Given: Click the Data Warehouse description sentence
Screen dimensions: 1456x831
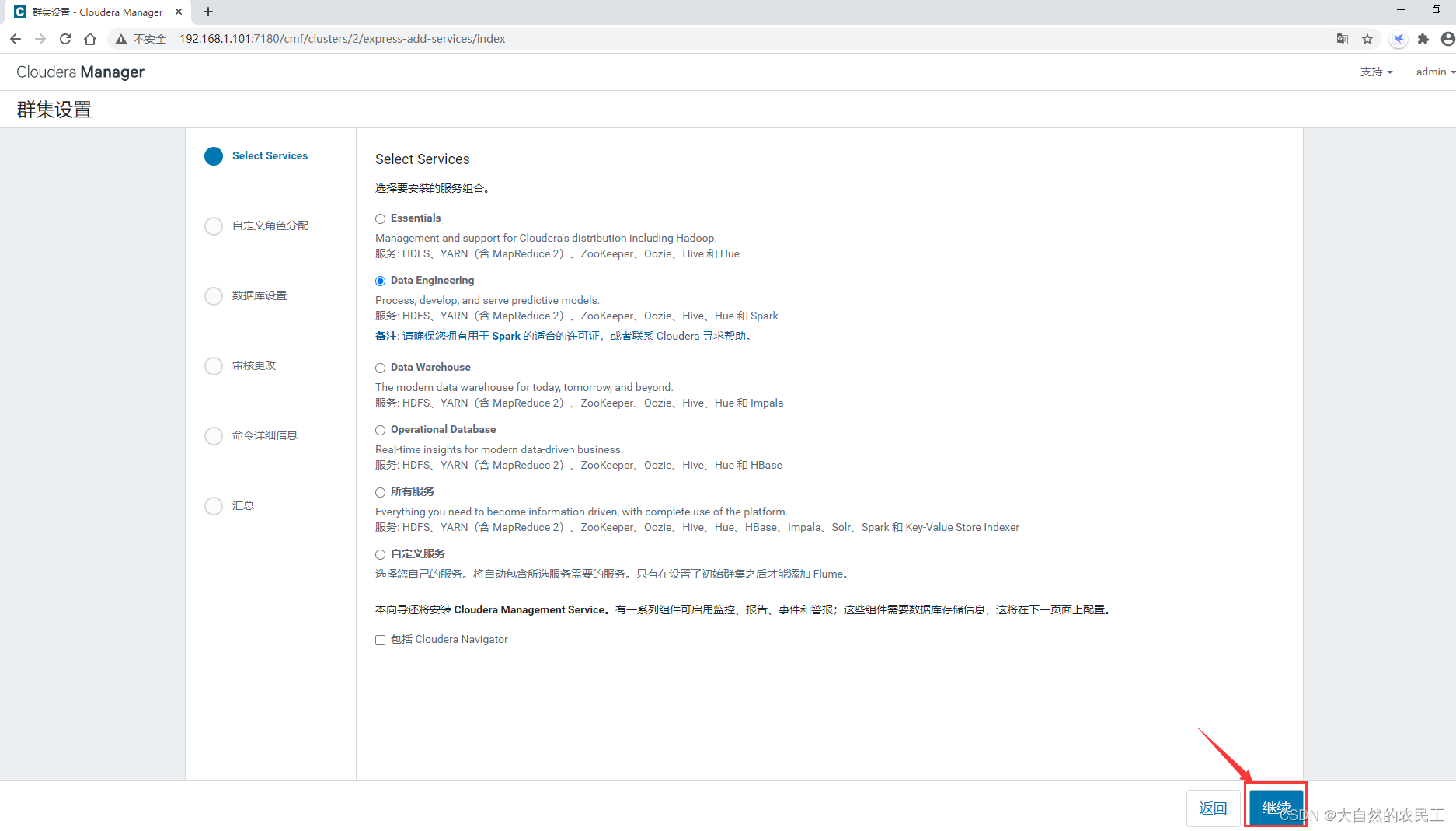Looking at the screenshot, I should pos(524,387).
